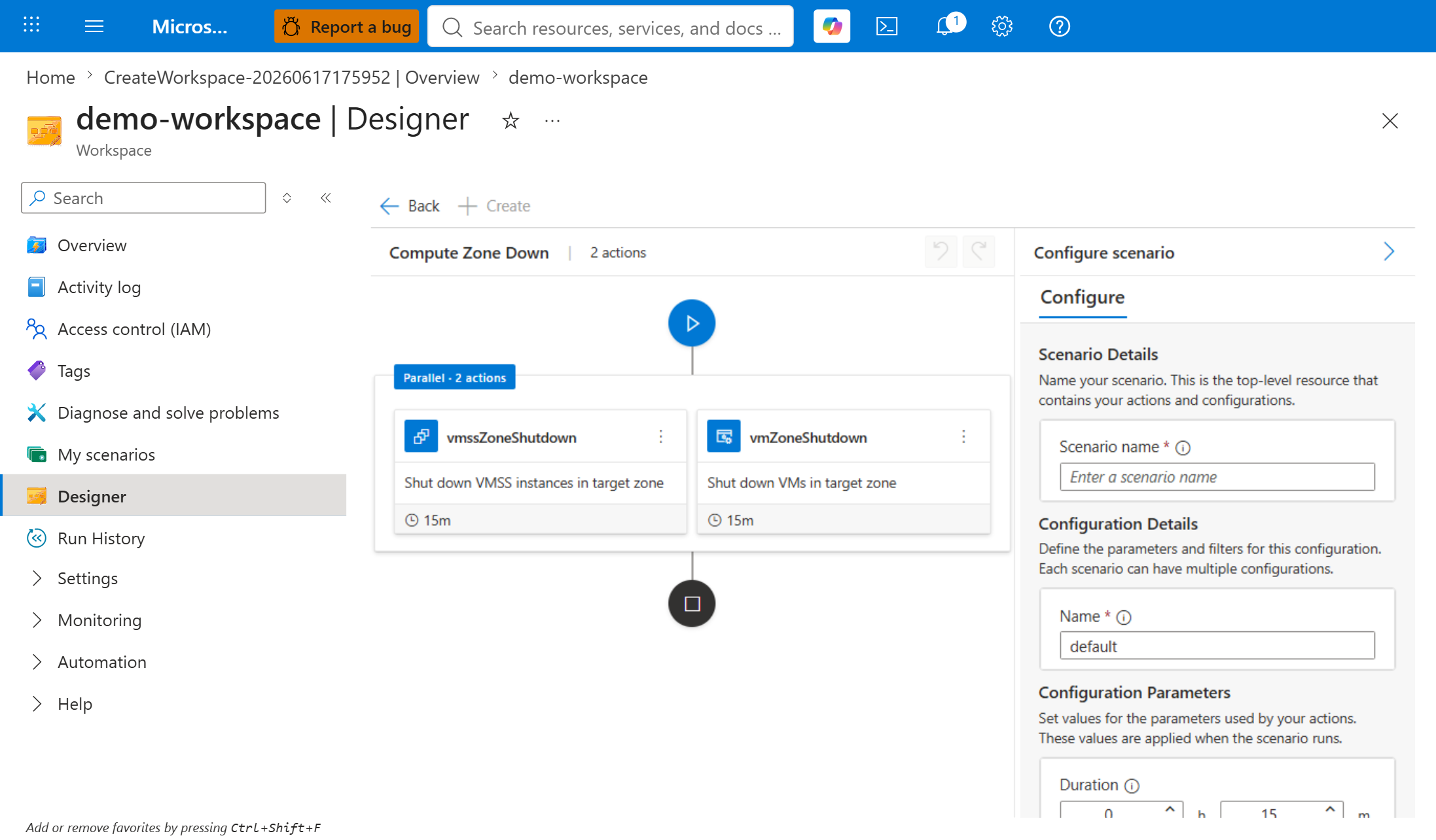Click the vmZoneShutdown 15m duration clock
This screenshot has width=1436, height=840.
715,520
